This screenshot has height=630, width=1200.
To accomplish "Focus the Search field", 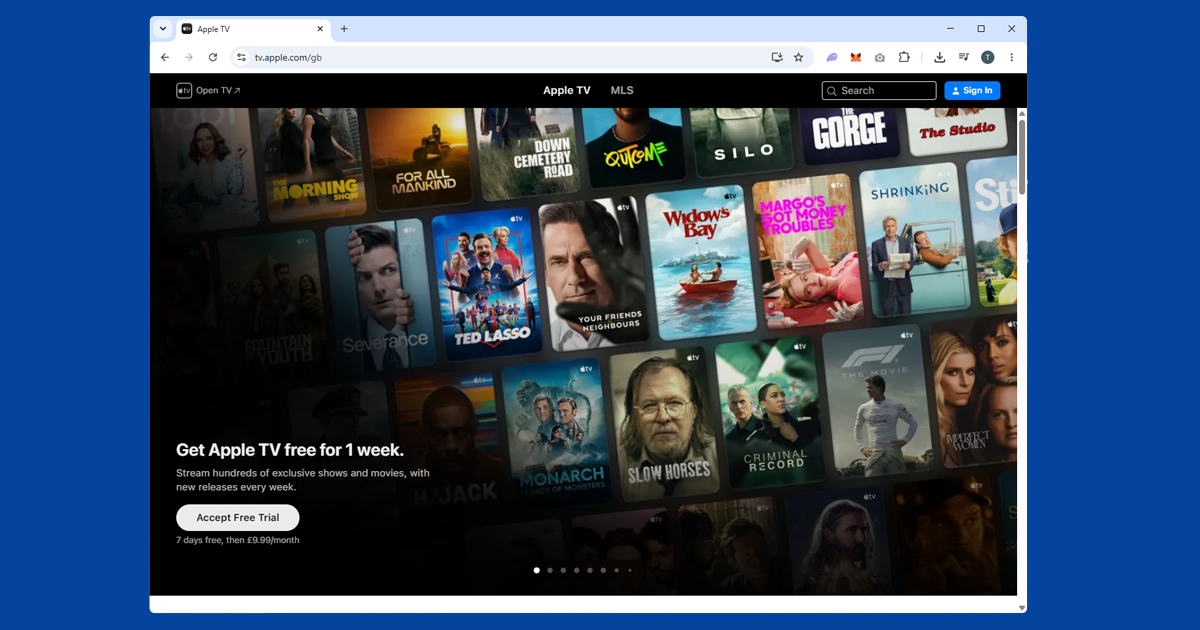I will [x=879, y=91].
